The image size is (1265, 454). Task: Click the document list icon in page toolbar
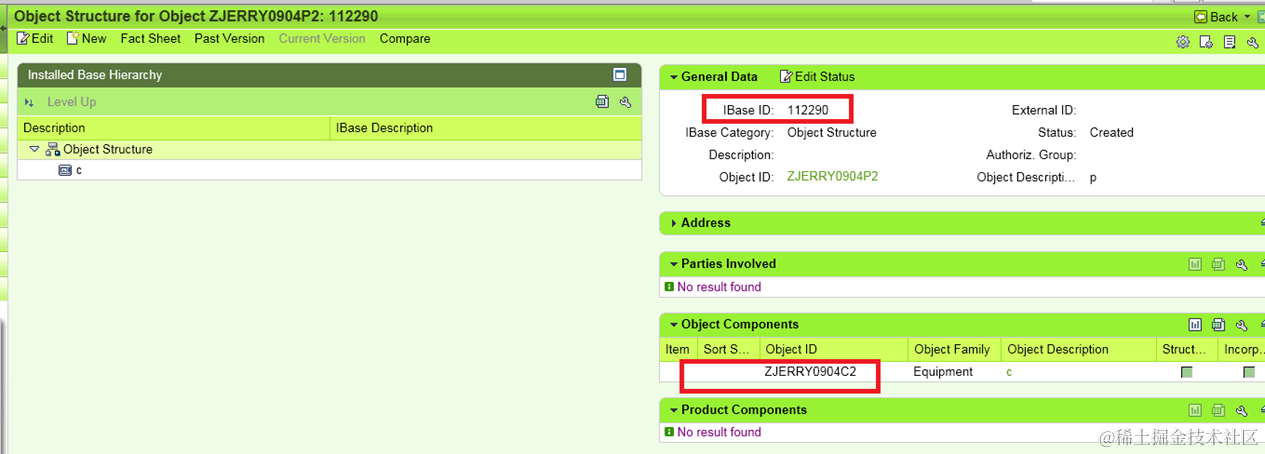[x=1229, y=42]
